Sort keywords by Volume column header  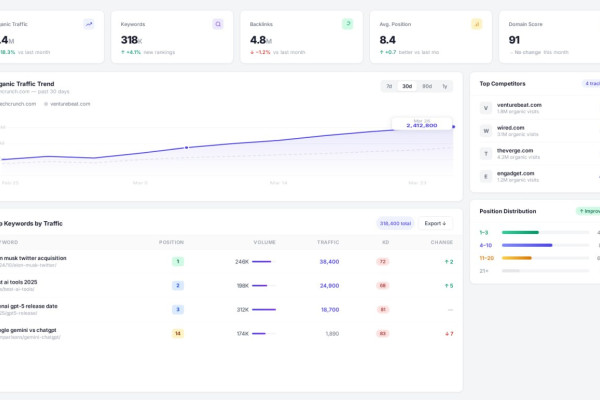[264, 242]
